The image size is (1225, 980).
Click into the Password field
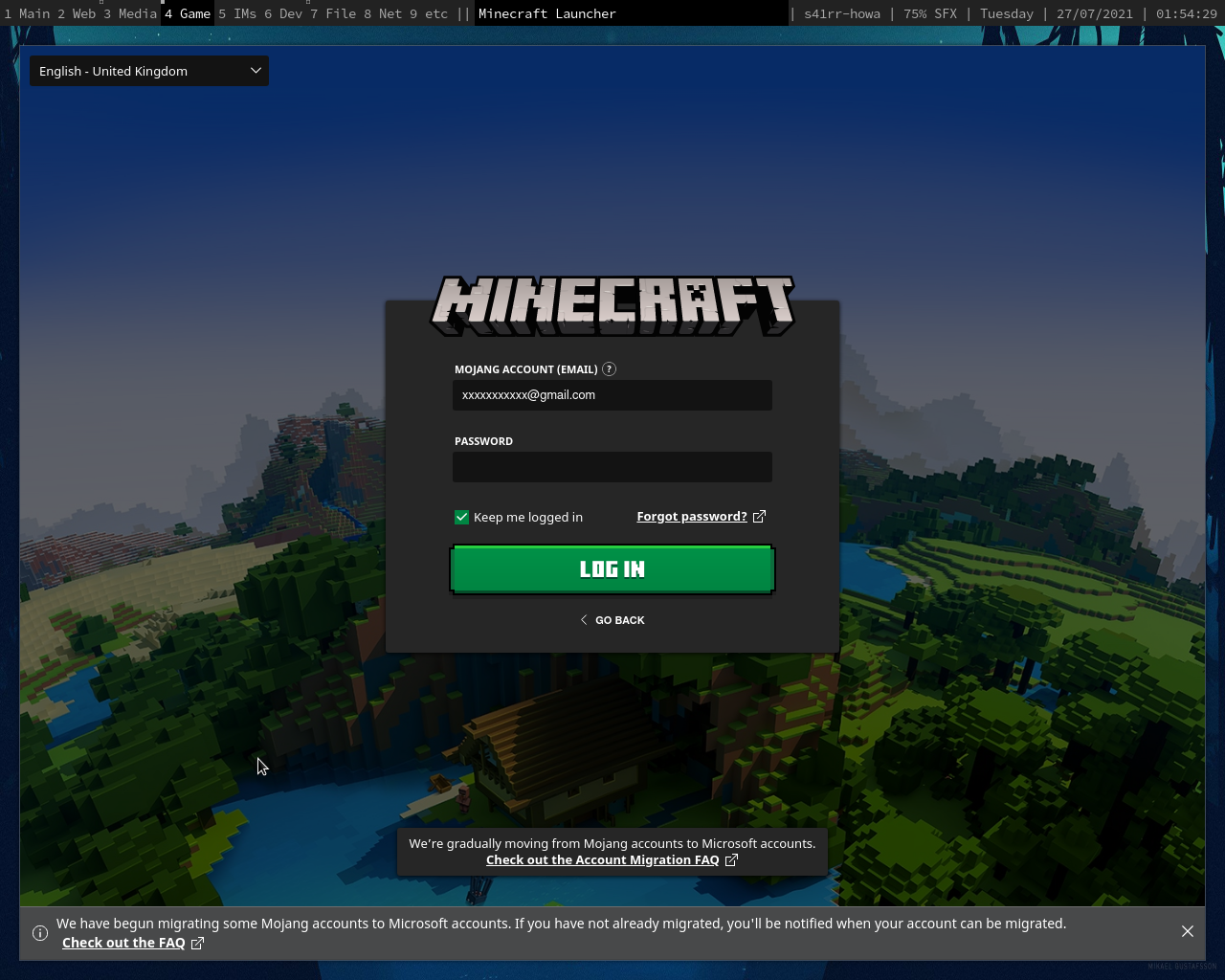[x=612, y=467]
